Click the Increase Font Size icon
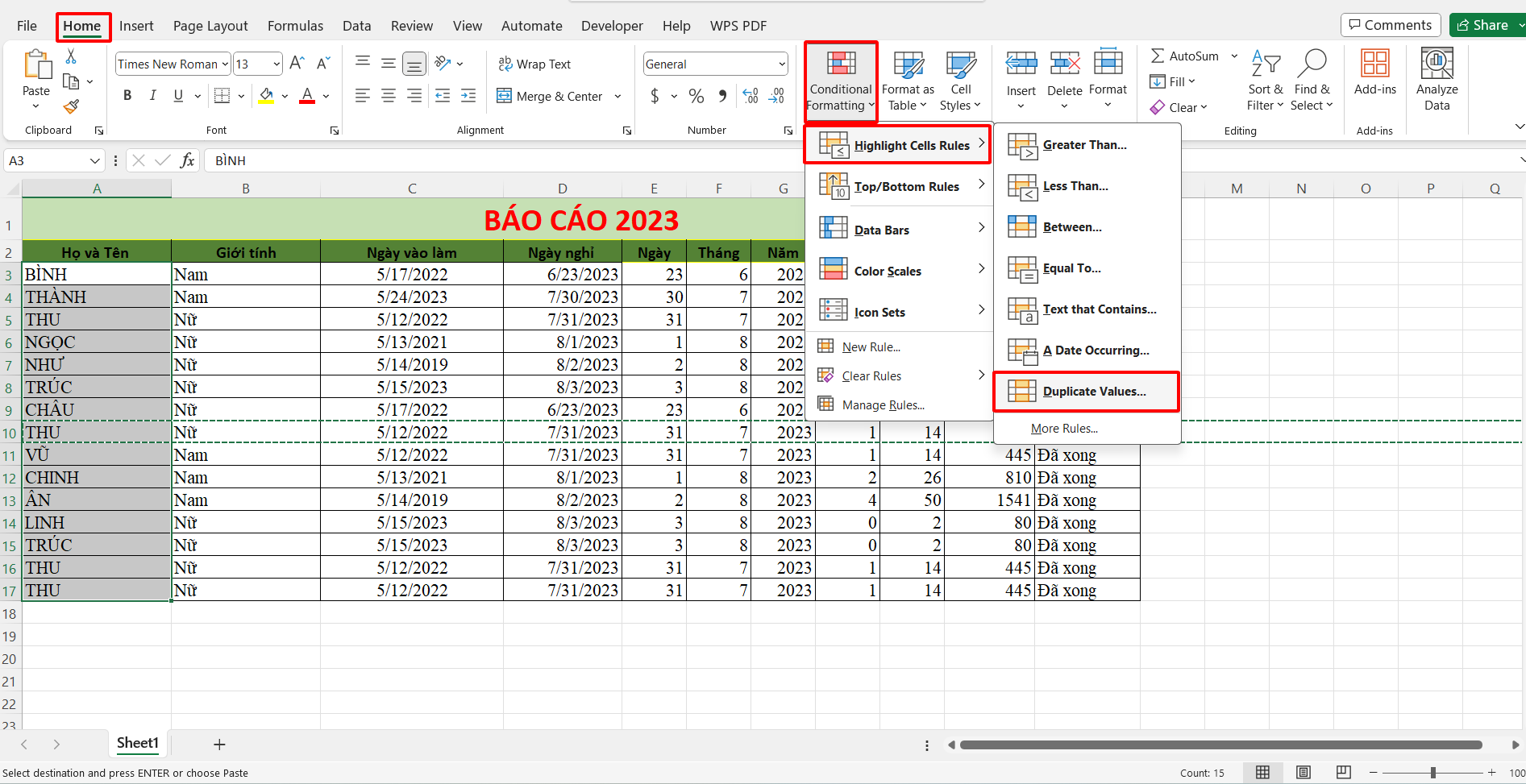The image size is (1526, 784). click(297, 64)
